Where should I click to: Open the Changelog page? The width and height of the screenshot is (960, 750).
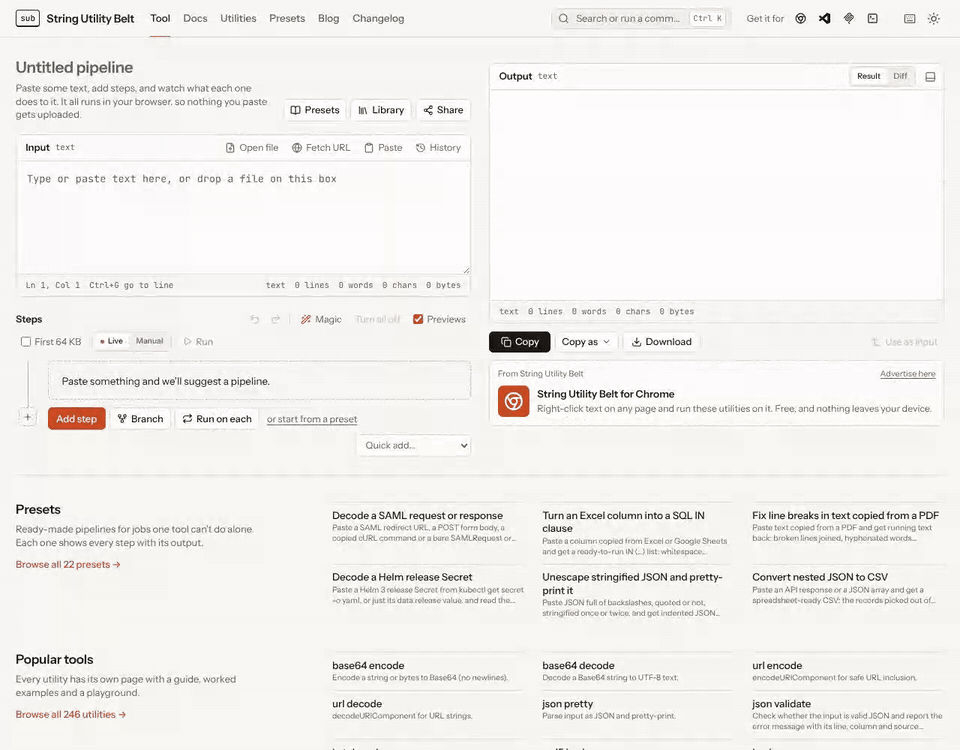click(x=378, y=18)
